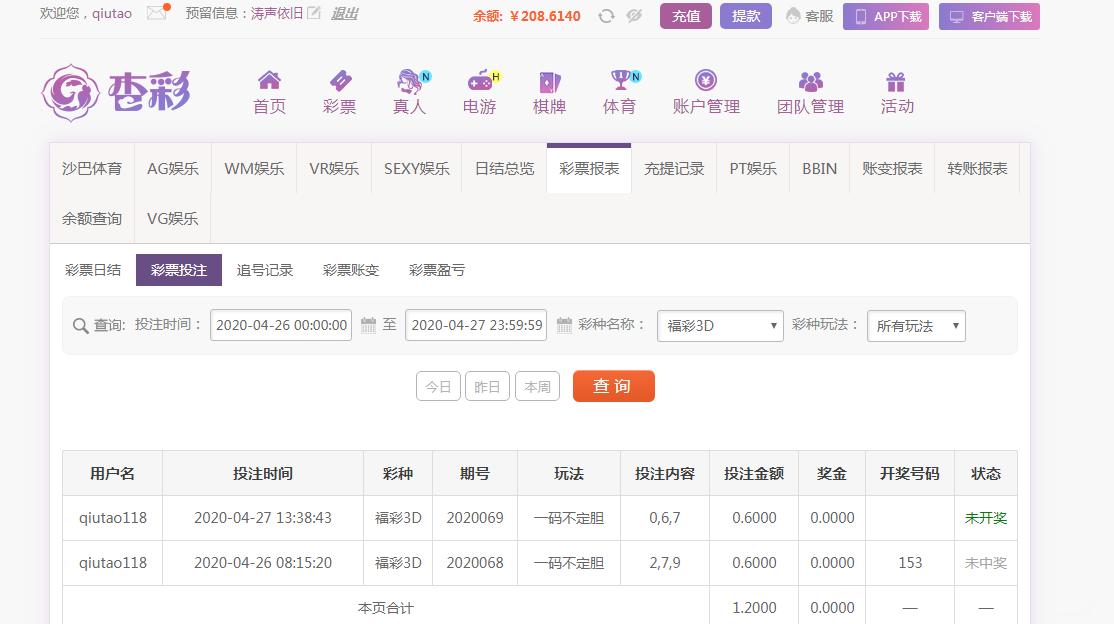Open the mail envelope message icon
This screenshot has height=624, width=1114.
coord(158,12)
